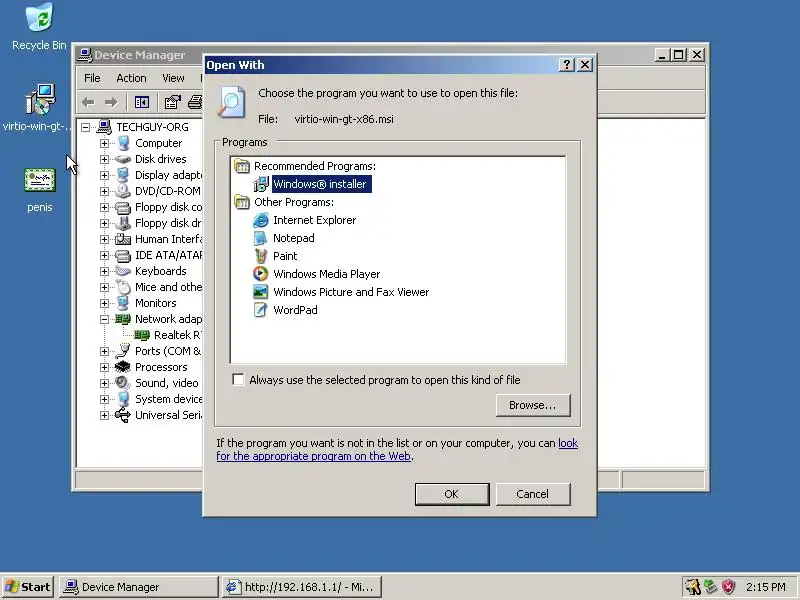Select Ports (COM & LPT) row
800x600 pixels.
click(168, 351)
